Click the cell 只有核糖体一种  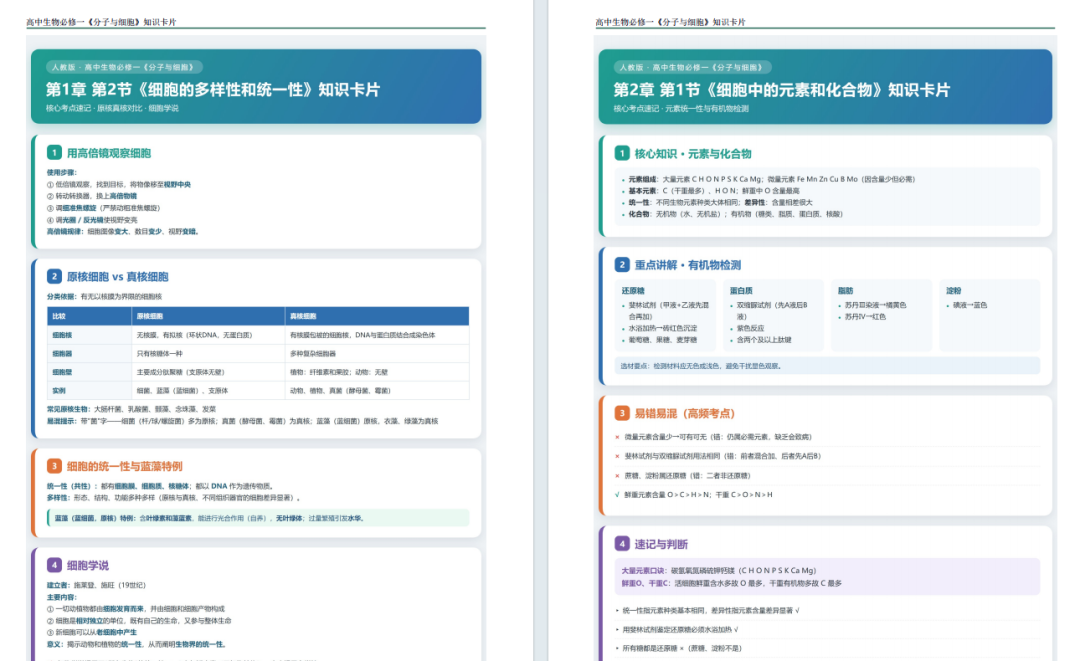pyautogui.click(x=208, y=353)
